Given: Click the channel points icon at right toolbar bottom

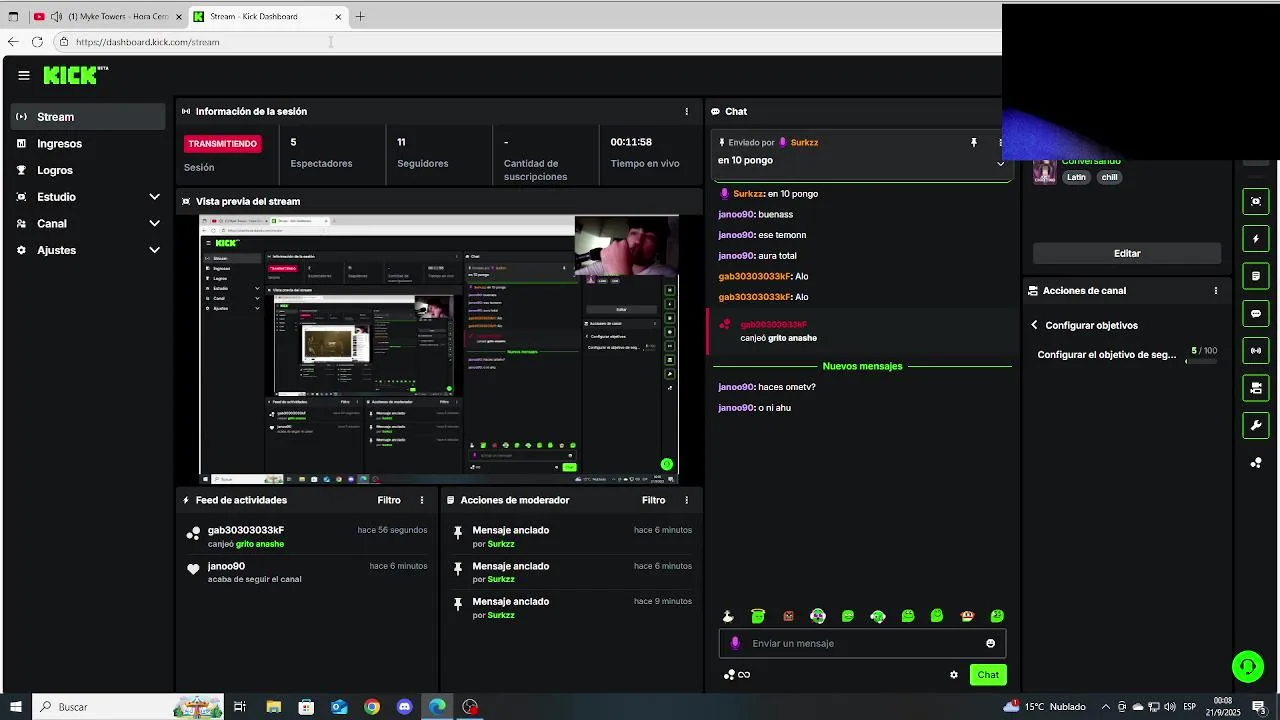Looking at the screenshot, I should pos(1256,463).
